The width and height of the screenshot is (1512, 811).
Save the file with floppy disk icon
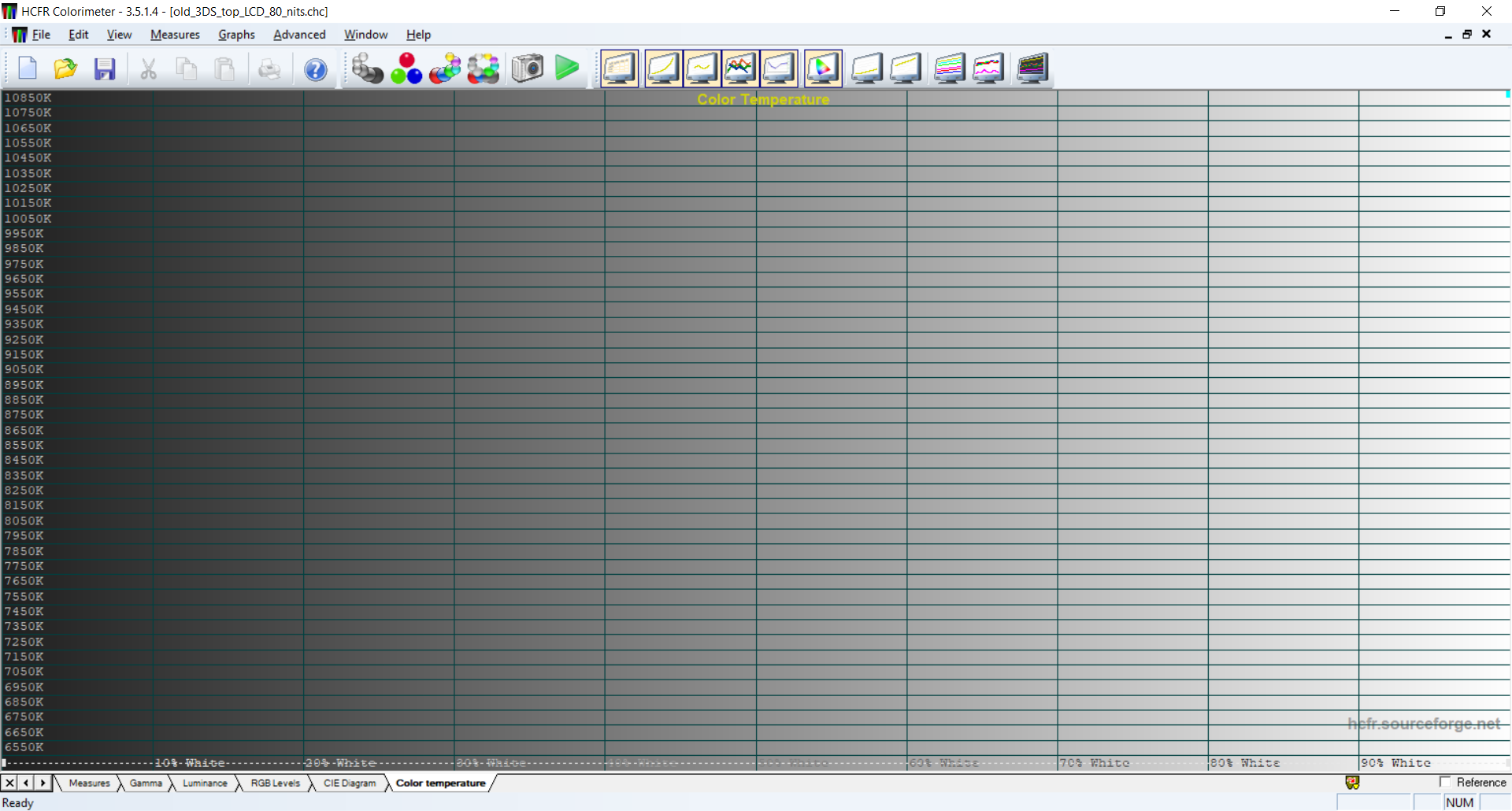[105, 69]
